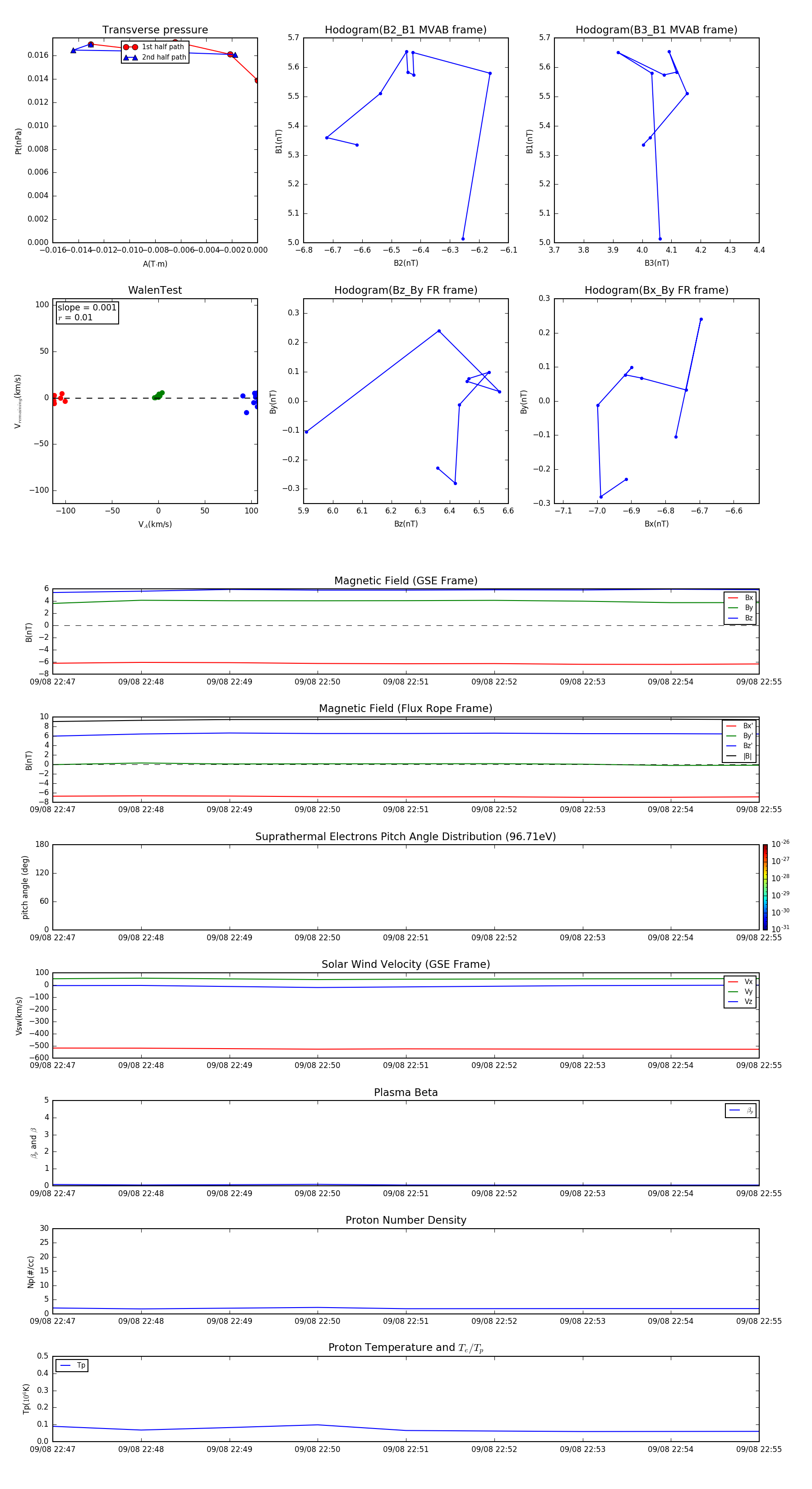The image size is (812, 1489).
Task: Click the '1st half path' legend entry
Action: coord(154,47)
